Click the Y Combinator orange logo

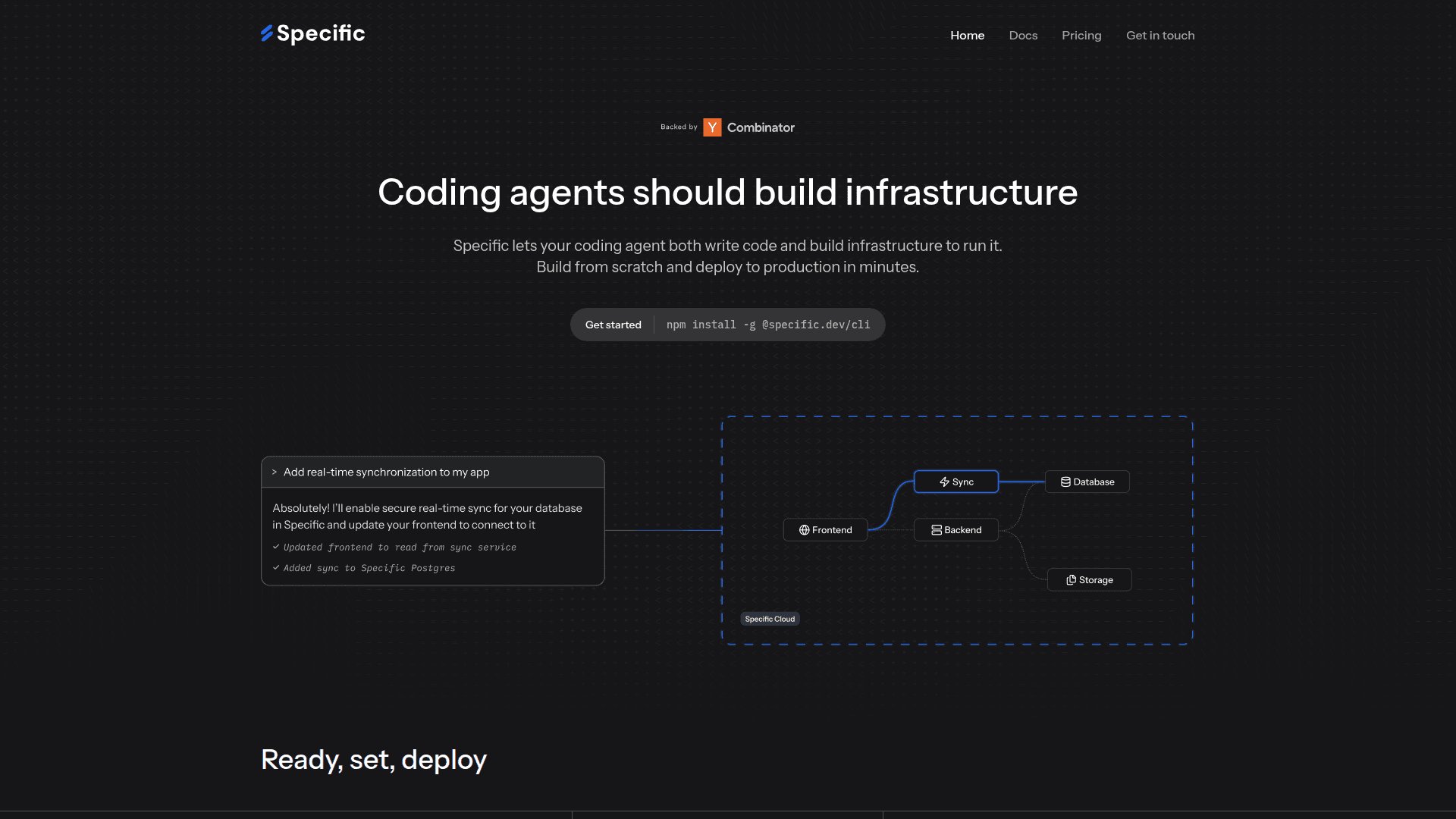pyautogui.click(x=712, y=127)
